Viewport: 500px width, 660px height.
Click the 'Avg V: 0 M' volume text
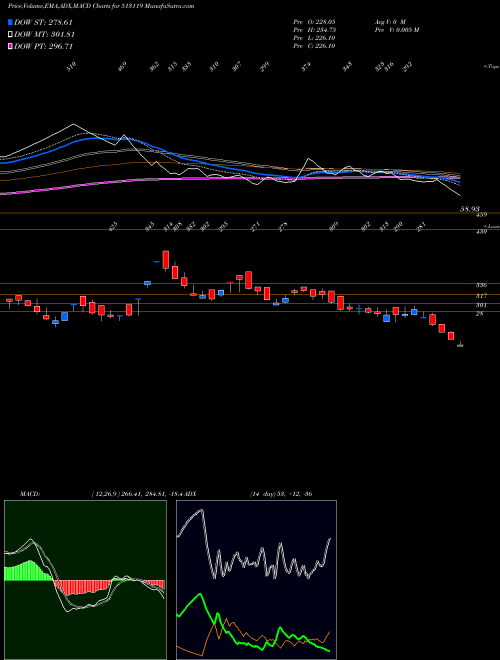[x=389, y=21]
